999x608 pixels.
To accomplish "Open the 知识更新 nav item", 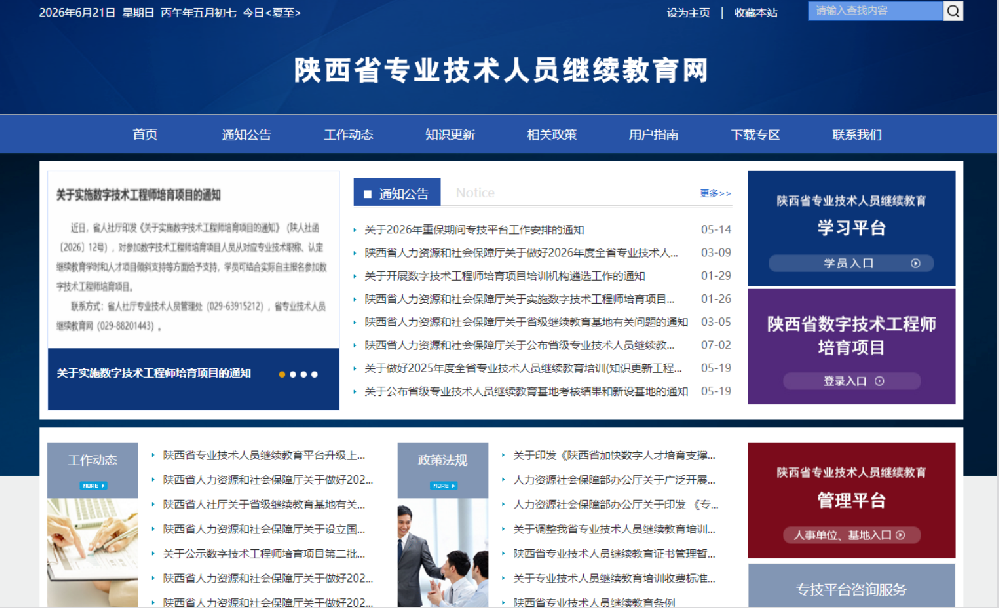I will pyautogui.click(x=450, y=134).
